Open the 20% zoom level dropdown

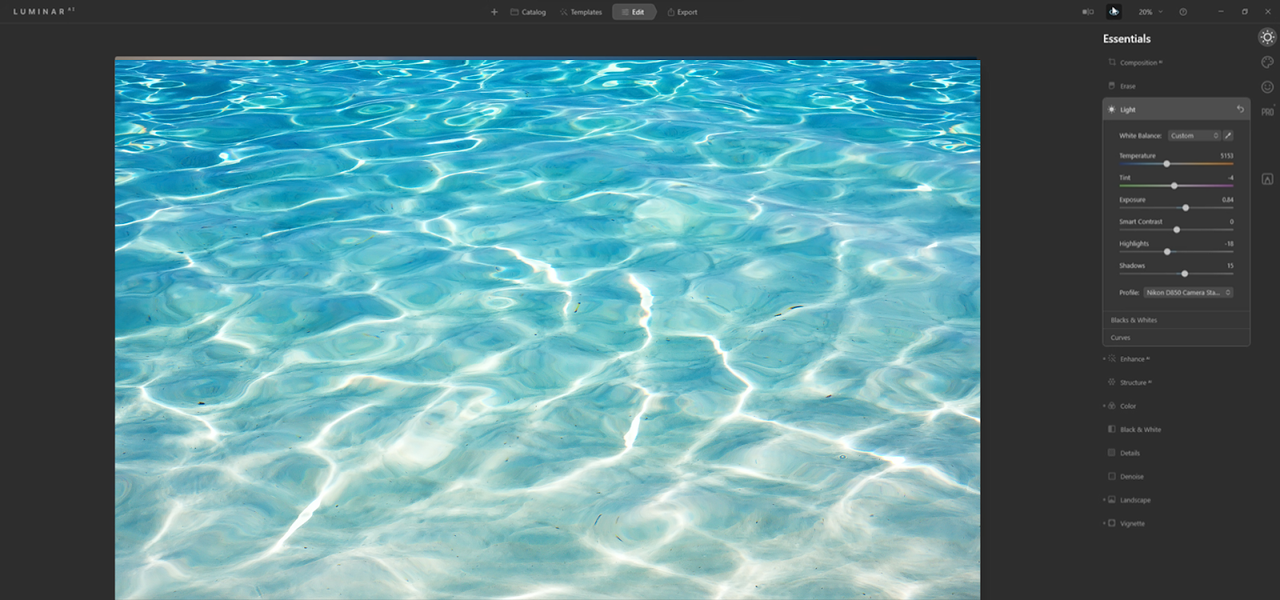[1149, 11]
